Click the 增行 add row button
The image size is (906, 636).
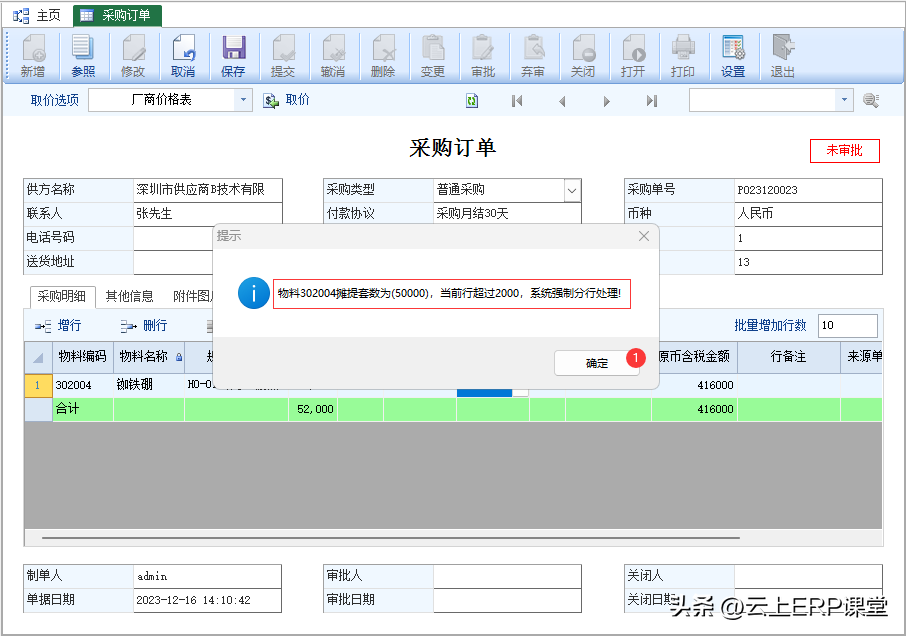(x=58, y=326)
